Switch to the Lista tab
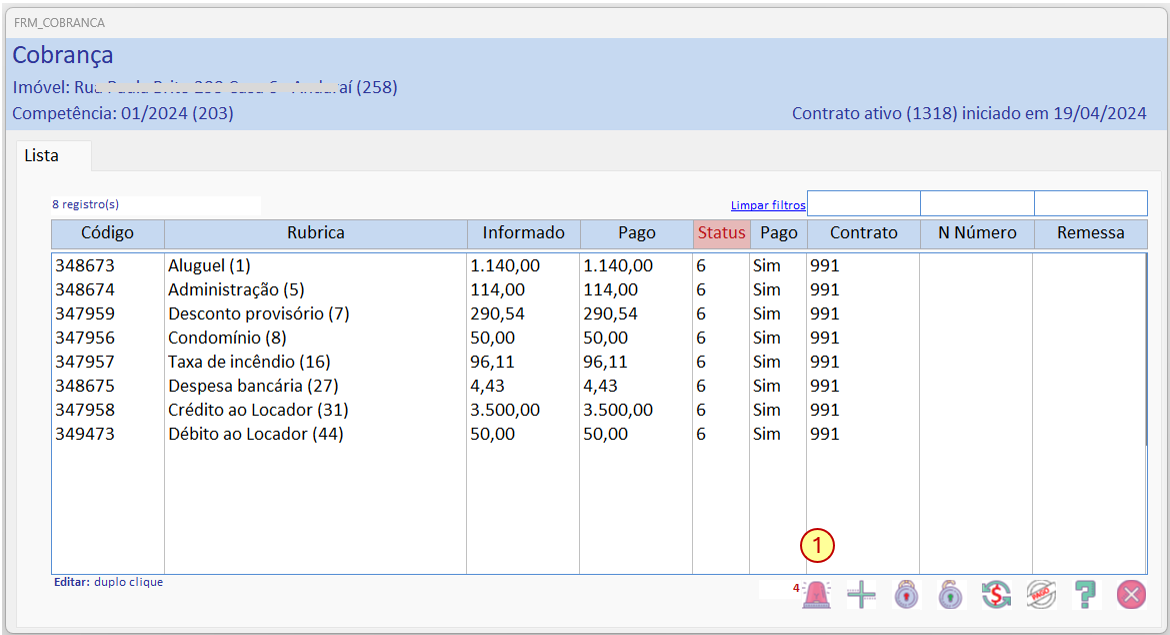This screenshot has height=635, width=1170. [x=54, y=155]
